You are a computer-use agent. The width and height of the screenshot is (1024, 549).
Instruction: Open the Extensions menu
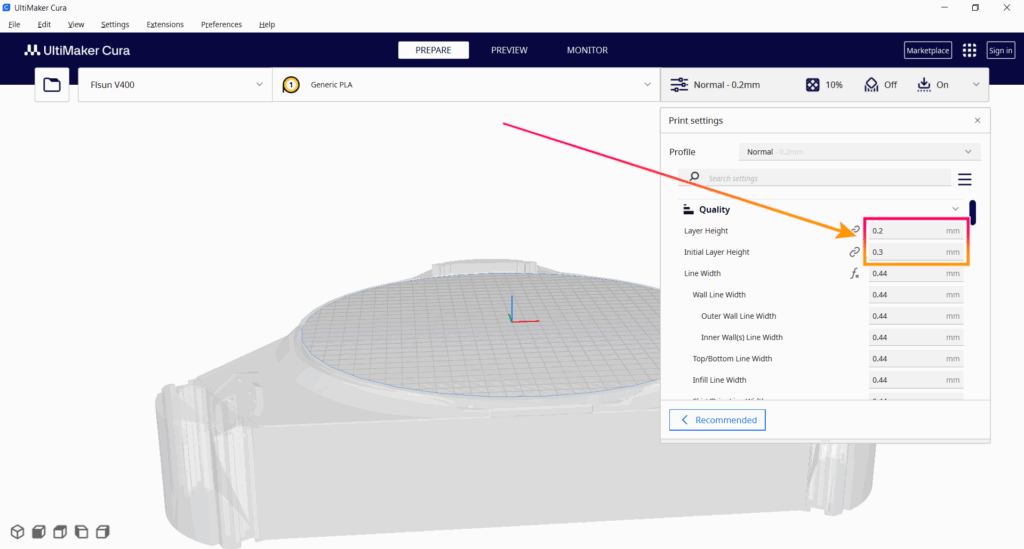[x=165, y=24]
